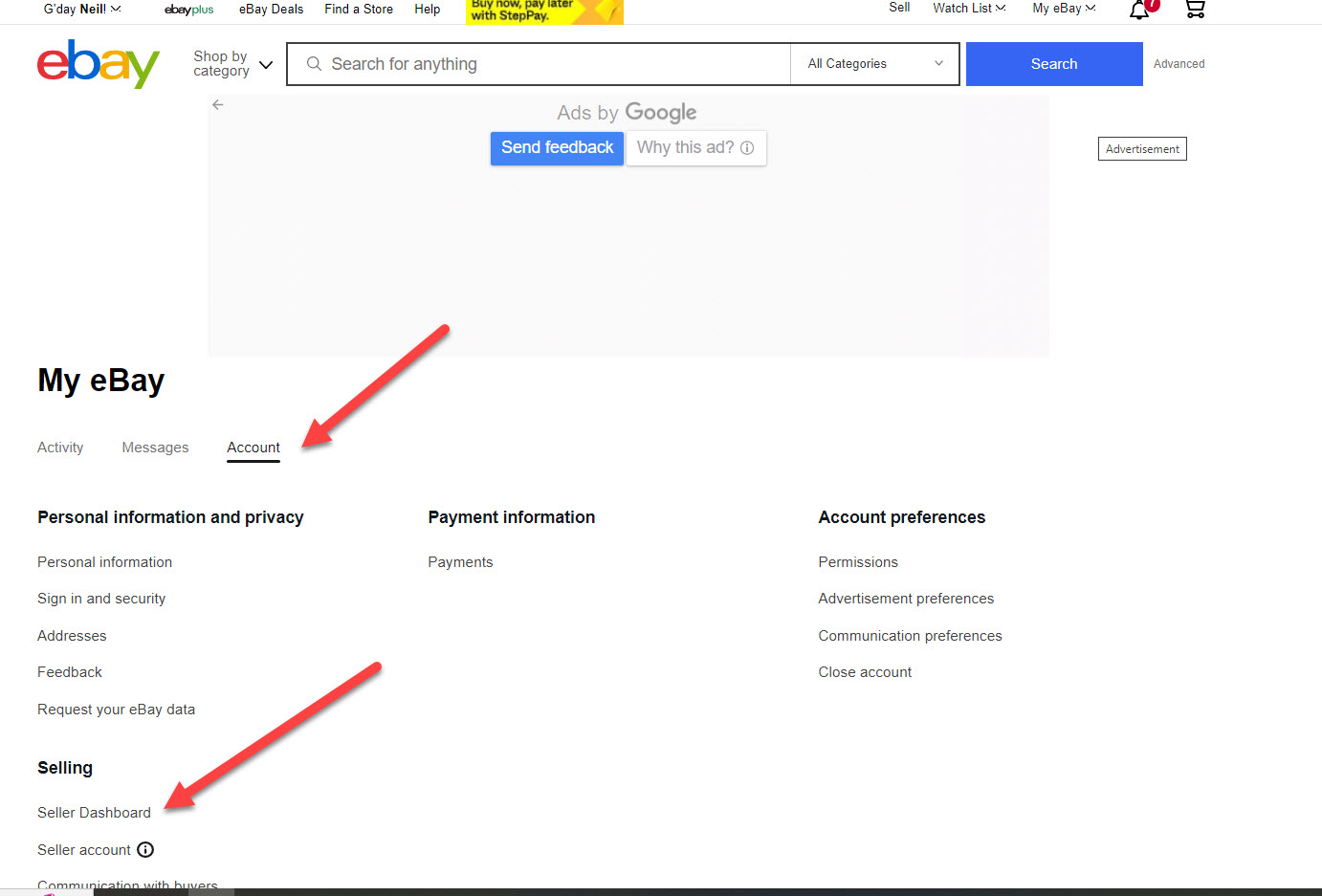The width and height of the screenshot is (1322, 896).
Task: Expand the Shop by category menu
Action: tap(232, 64)
